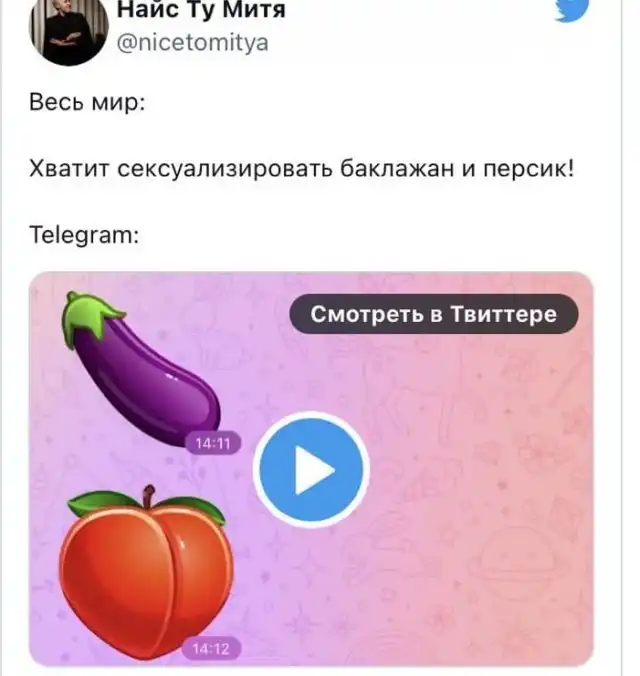The image size is (640, 676).
Task: Click the 14:11 message timestamp
Action: click(213, 443)
